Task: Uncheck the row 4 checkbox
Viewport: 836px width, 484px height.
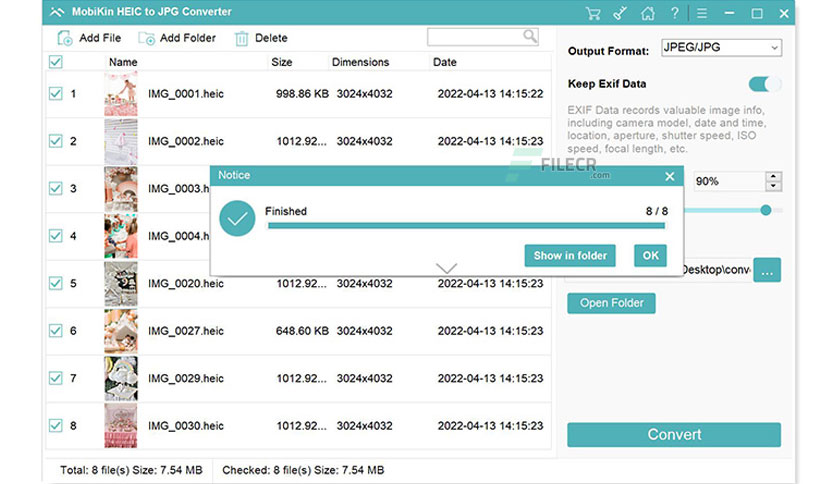Action: click(55, 236)
